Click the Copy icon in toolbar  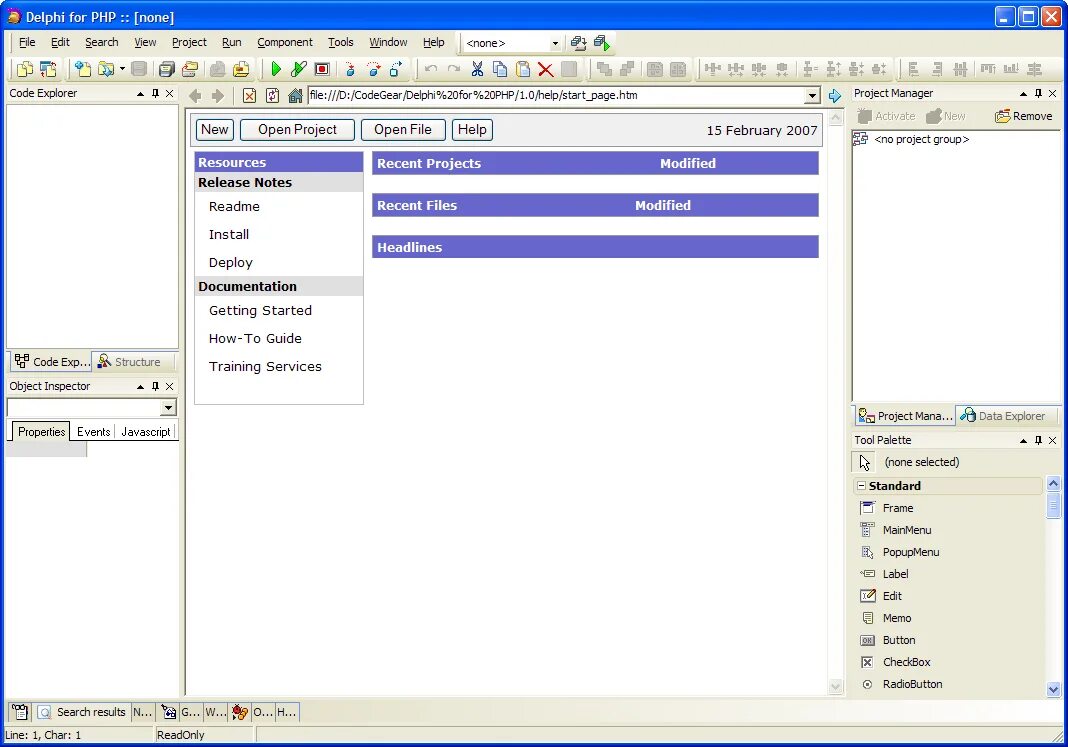pyautogui.click(x=500, y=69)
